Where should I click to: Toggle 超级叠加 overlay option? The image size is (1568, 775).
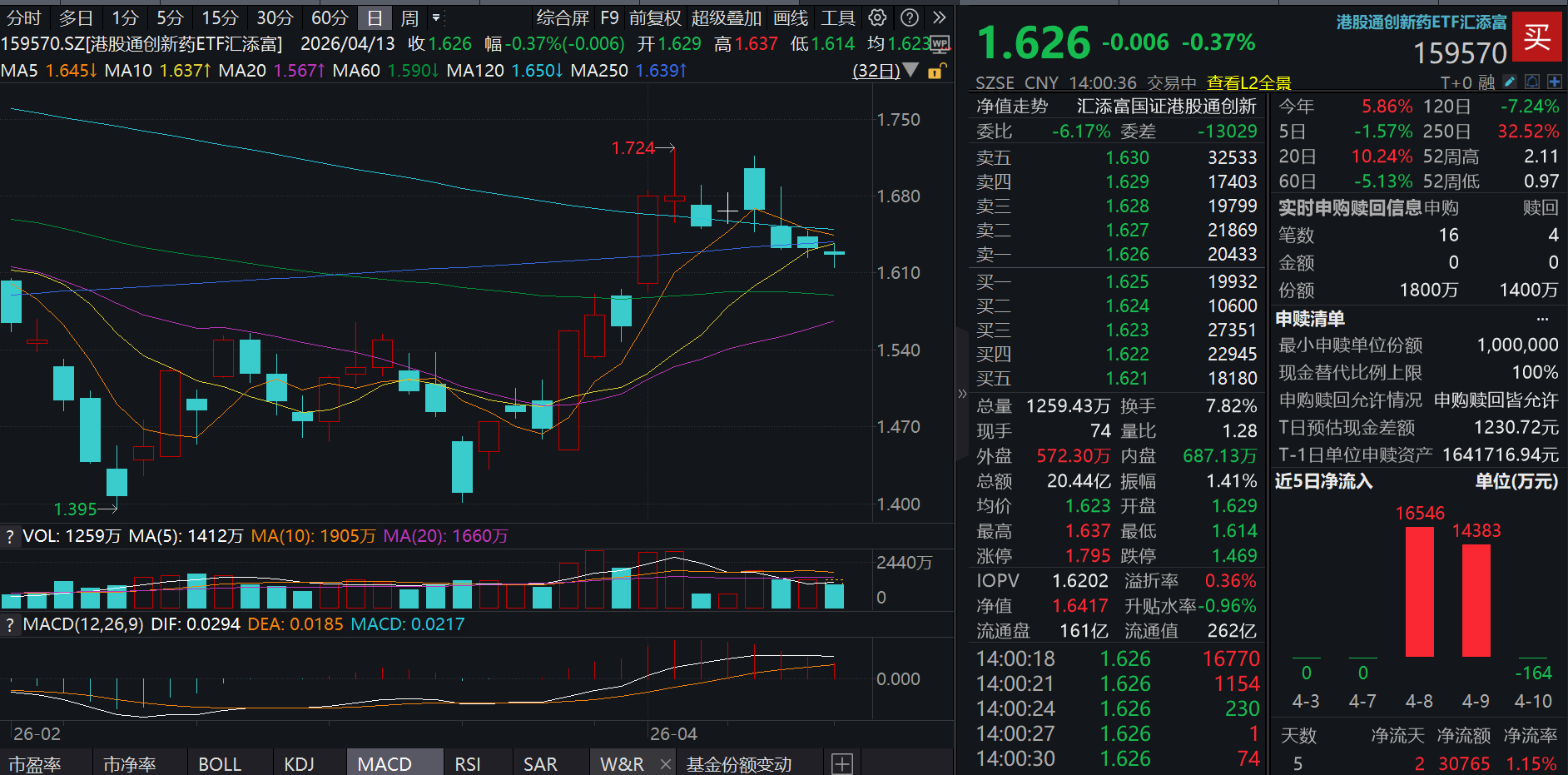(x=726, y=17)
